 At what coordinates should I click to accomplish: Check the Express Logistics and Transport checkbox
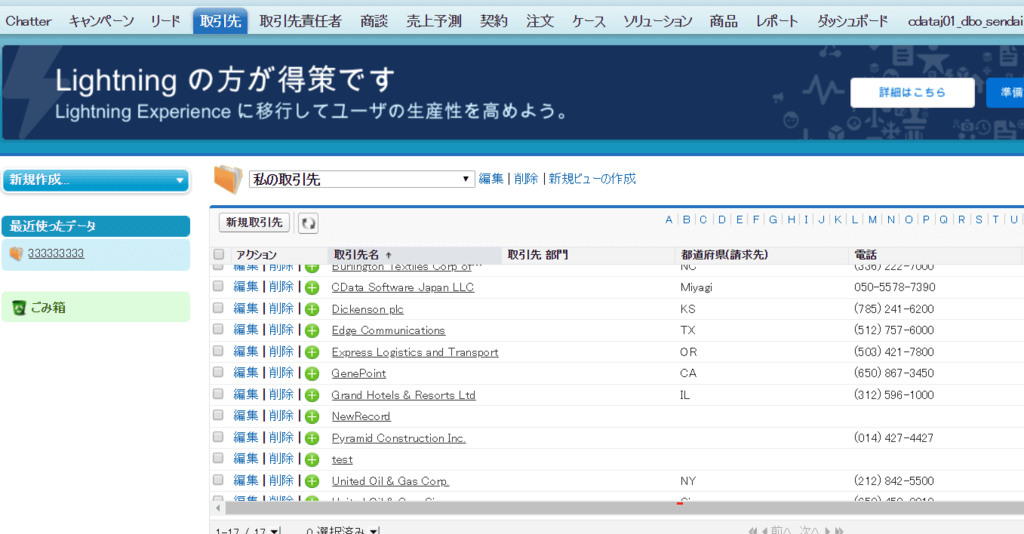coord(218,351)
